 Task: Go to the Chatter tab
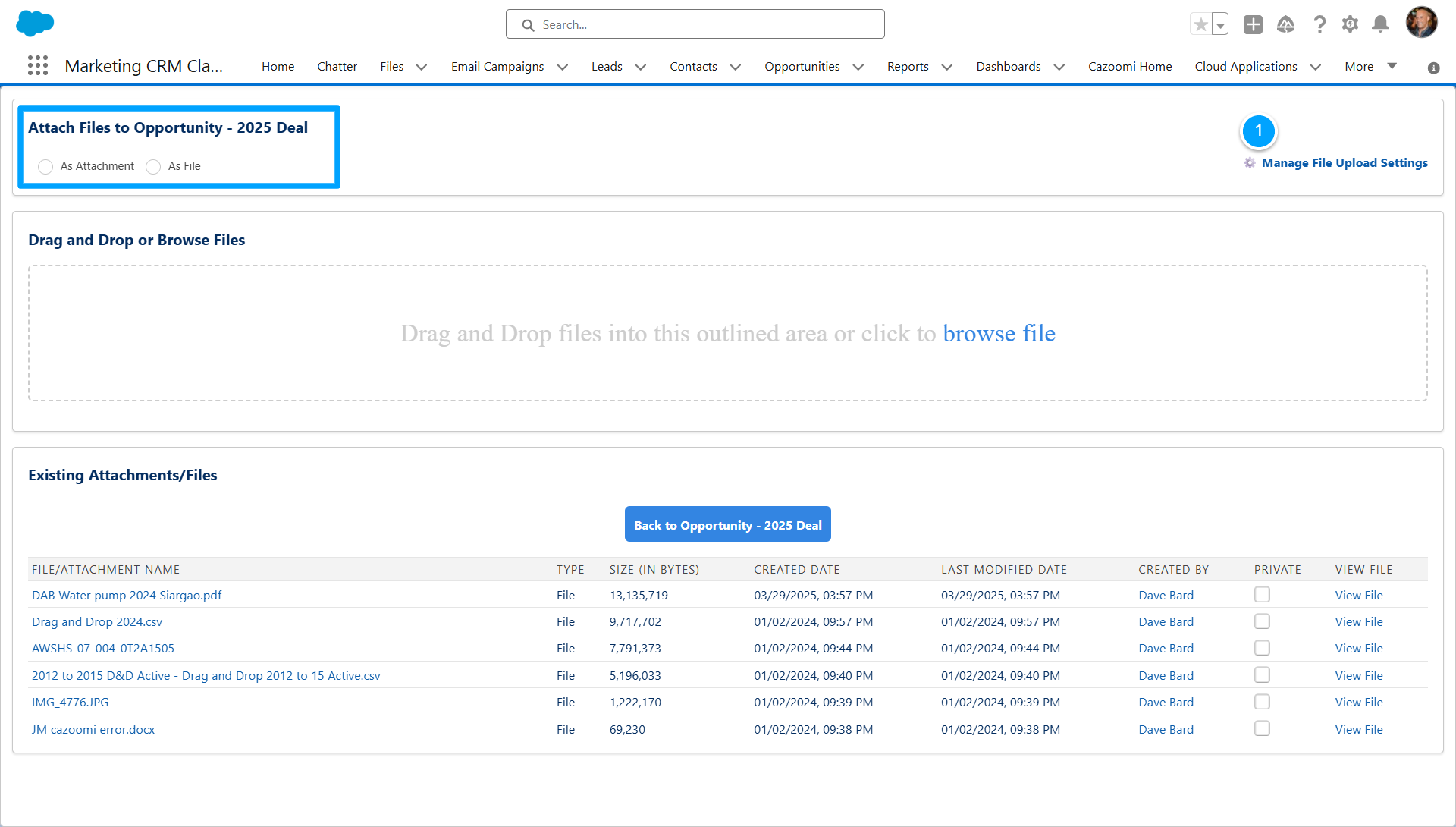click(x=337, y=67)
